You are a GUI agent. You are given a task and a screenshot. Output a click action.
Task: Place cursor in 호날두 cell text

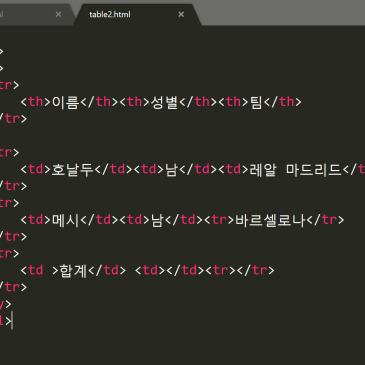pos(72,169)
